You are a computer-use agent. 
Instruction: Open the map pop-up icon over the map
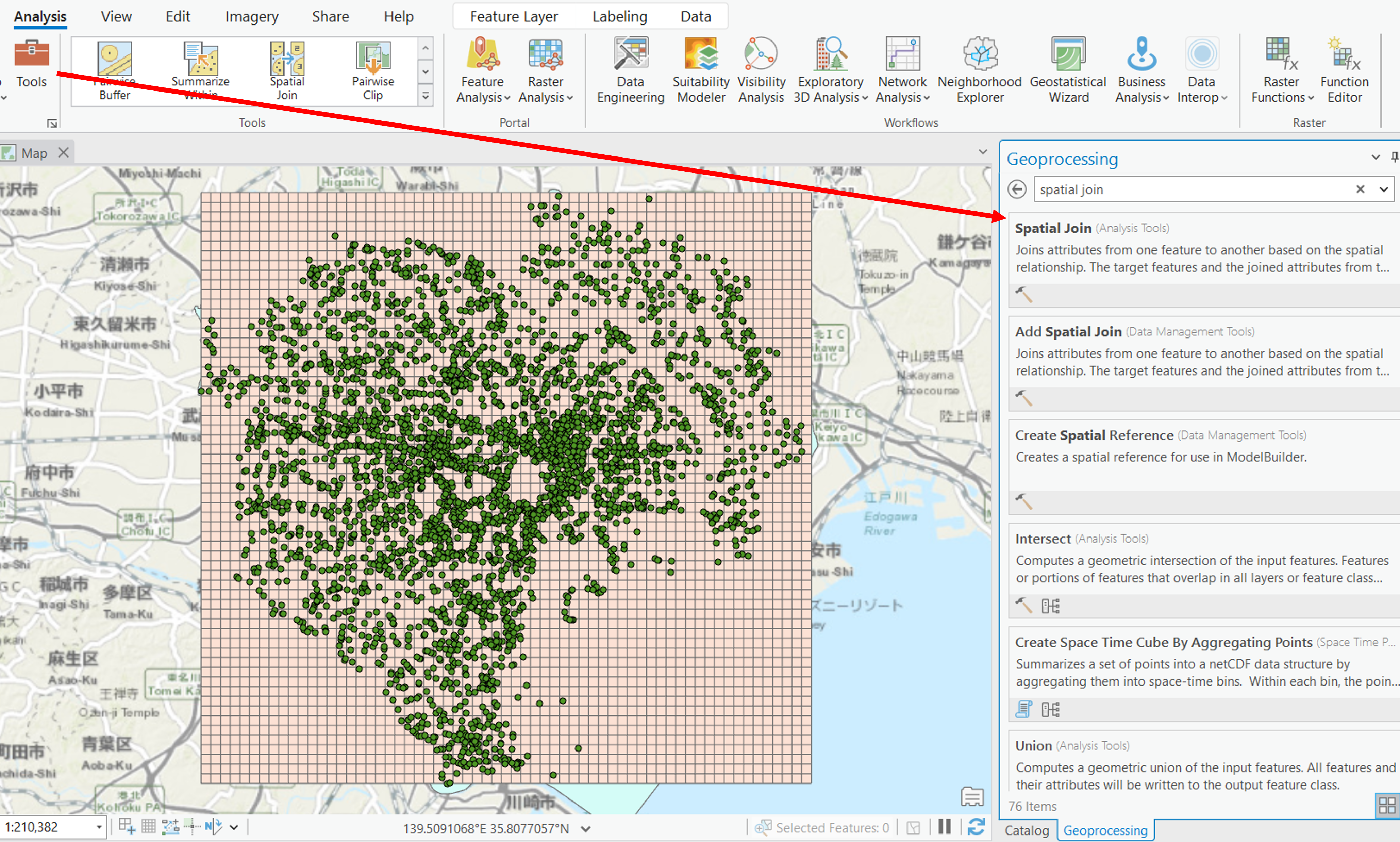(x=972, y=797)
